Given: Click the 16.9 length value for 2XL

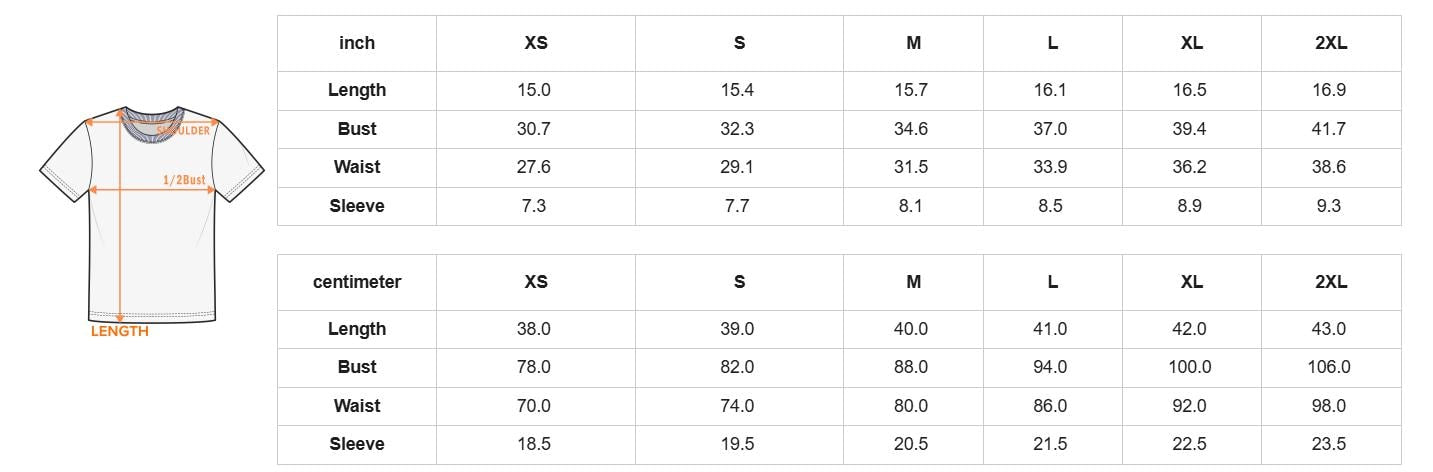Looking at the screenshot, I should point(1329,90).
